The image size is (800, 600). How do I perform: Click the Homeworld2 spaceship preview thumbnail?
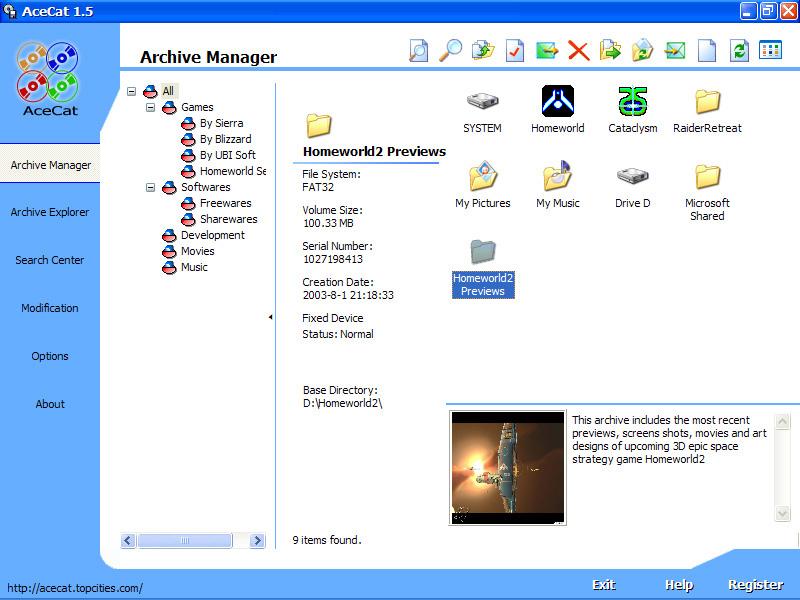508,468
